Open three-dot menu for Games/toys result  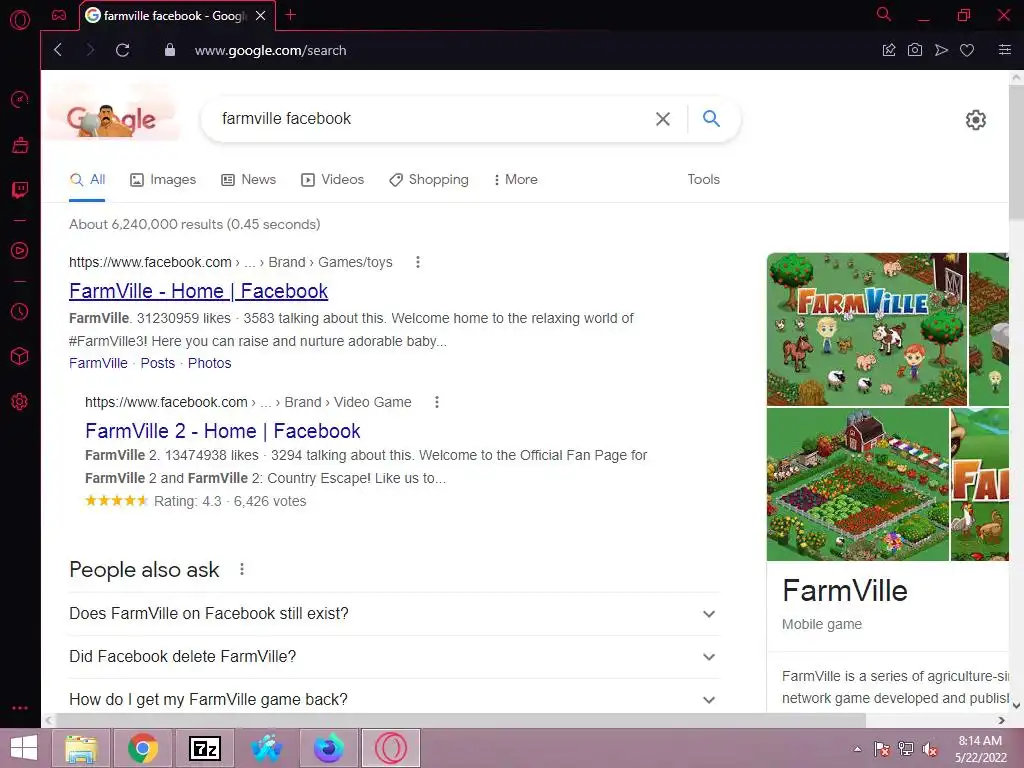coord(418,262)
